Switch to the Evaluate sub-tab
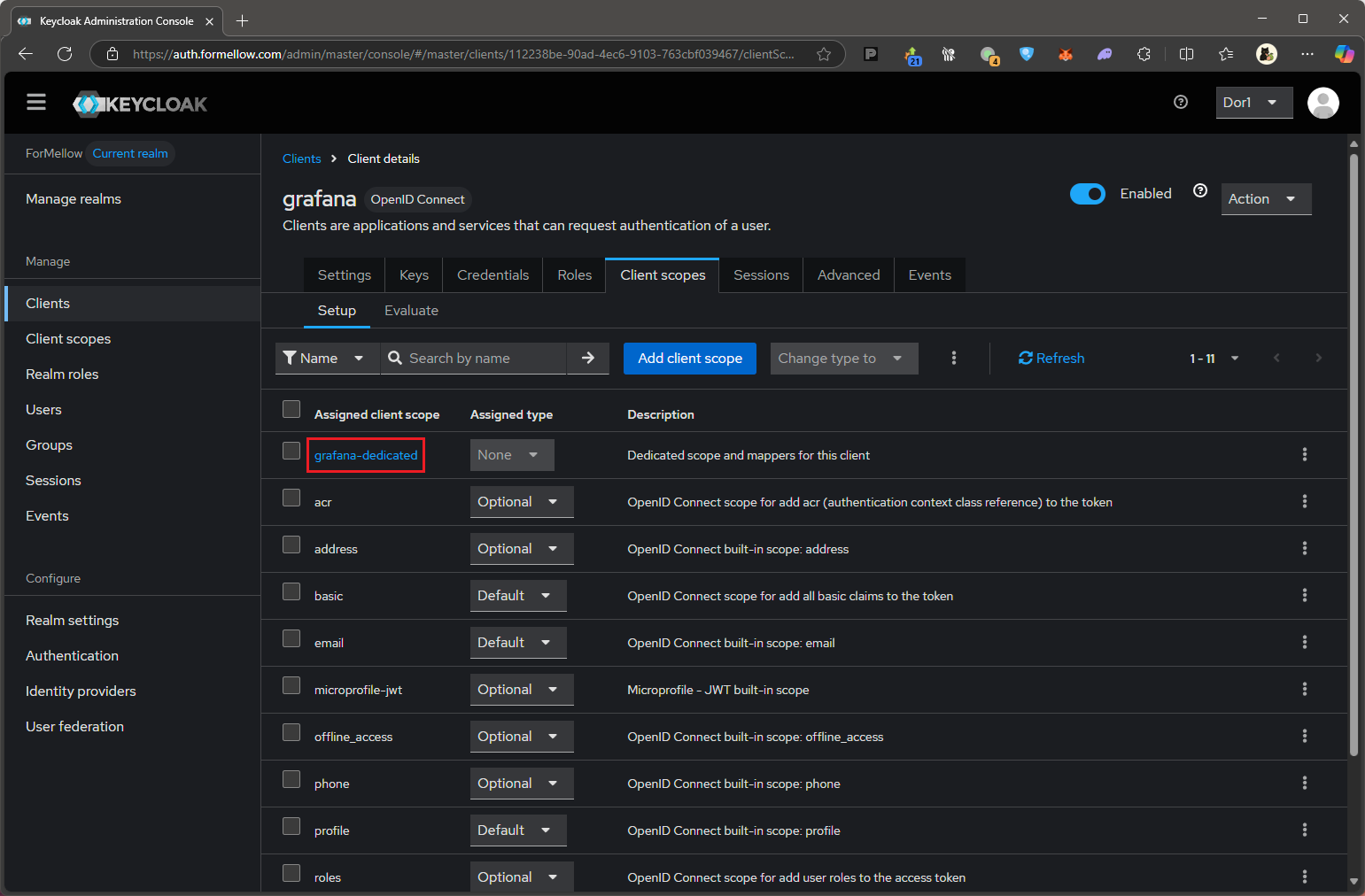The height and width of the screenshot is (896, 1365). click(x=411, y=311)
